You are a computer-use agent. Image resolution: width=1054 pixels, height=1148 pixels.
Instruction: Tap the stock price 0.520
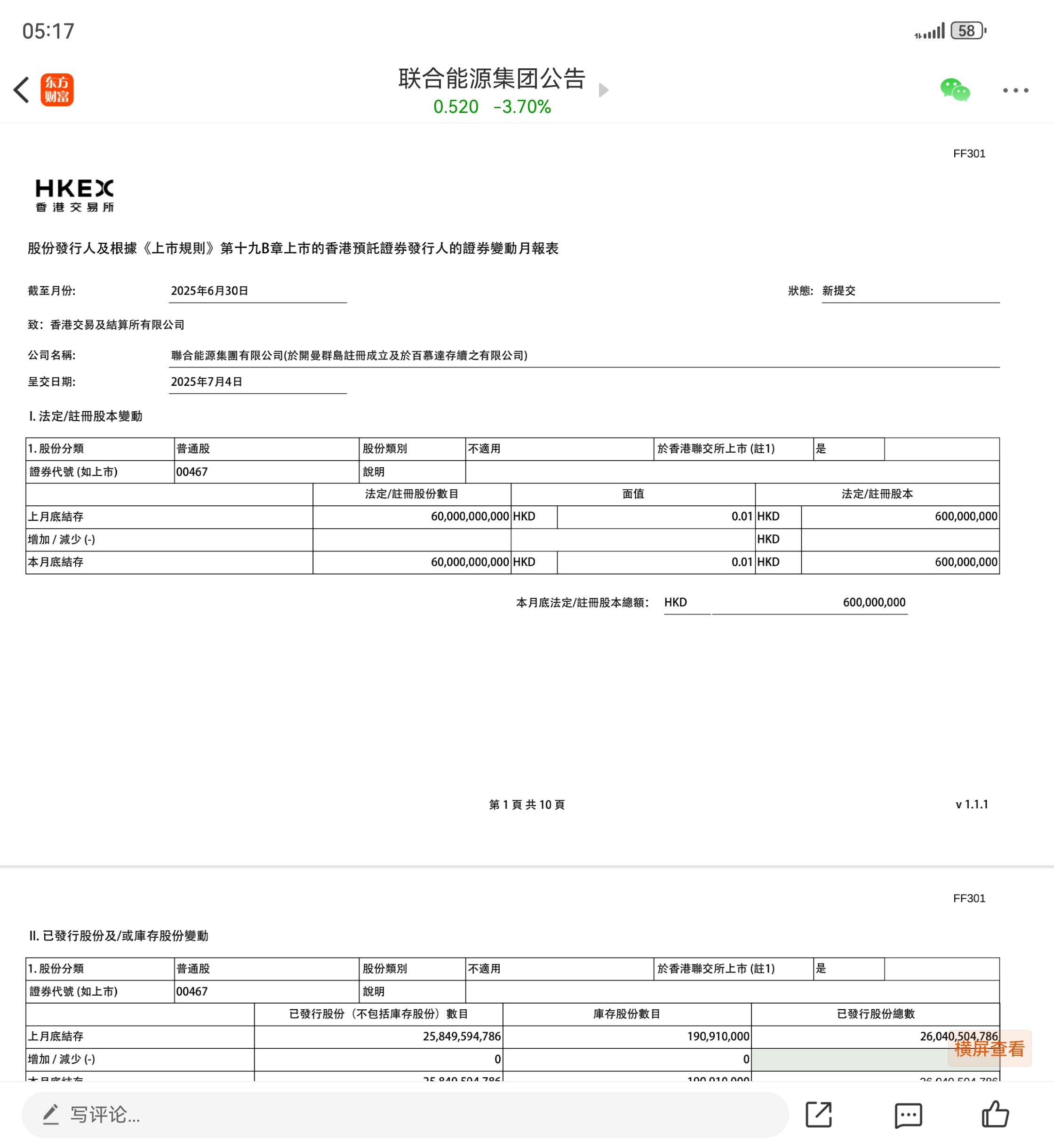tap(455, 107)
